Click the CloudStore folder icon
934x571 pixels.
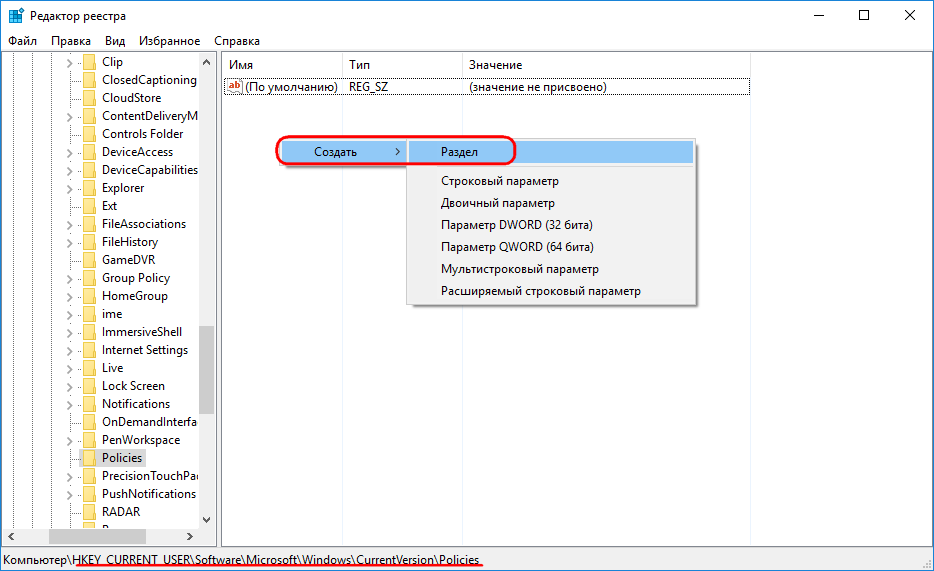coord(89,98)
